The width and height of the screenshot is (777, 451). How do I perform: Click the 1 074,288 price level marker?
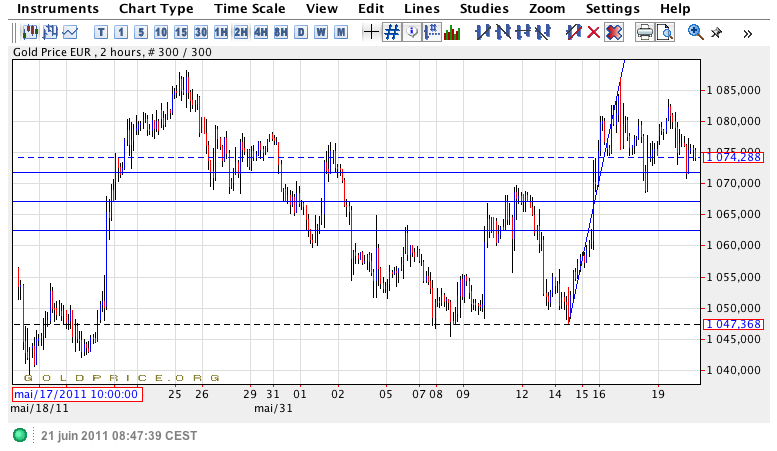[733, 157]
